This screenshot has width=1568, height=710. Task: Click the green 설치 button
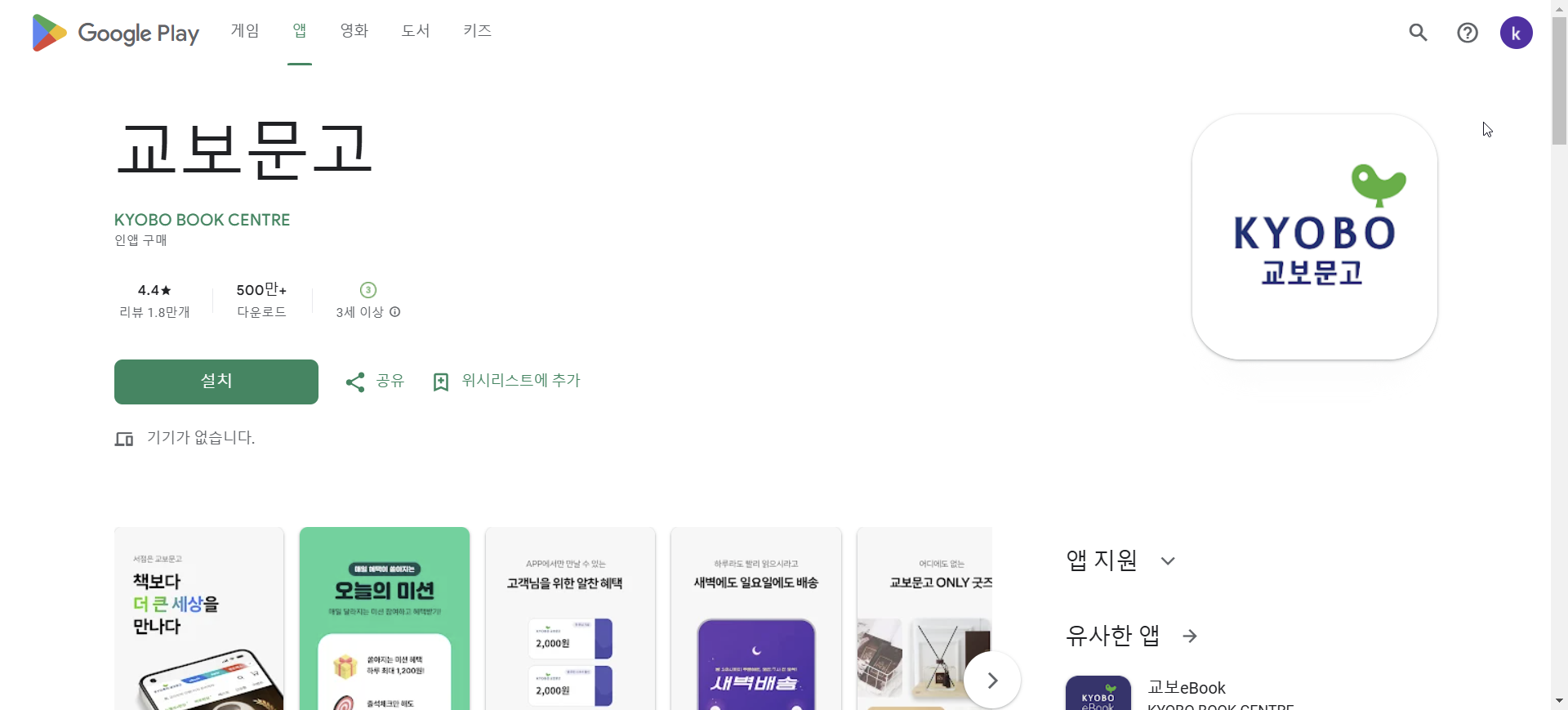point(216,382)
